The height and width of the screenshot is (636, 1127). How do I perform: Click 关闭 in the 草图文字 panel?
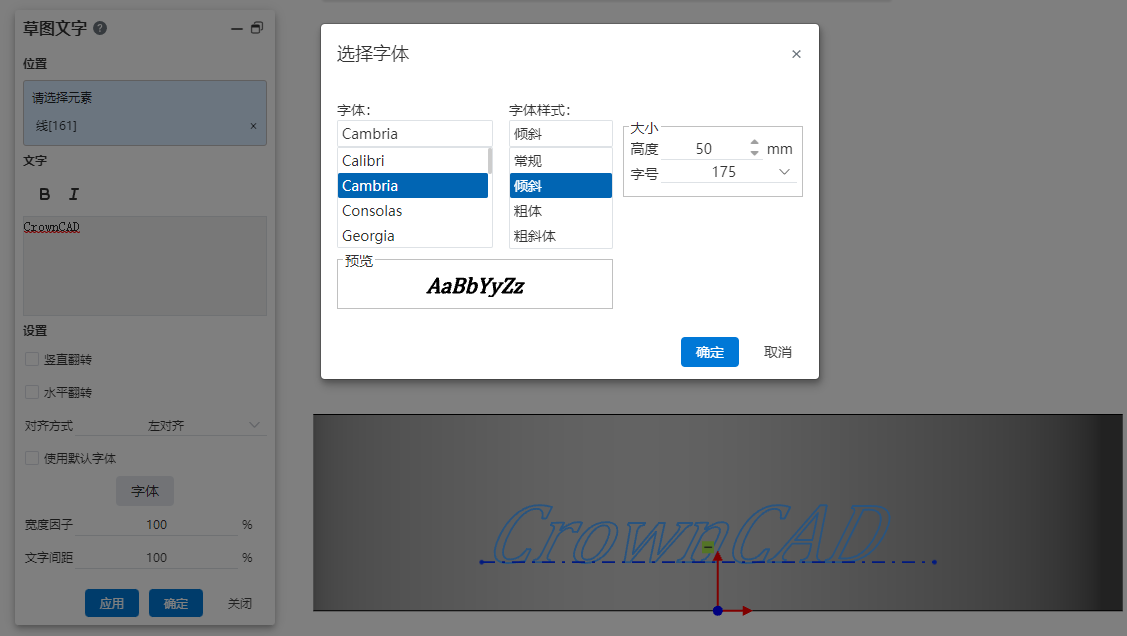(239, 604)
